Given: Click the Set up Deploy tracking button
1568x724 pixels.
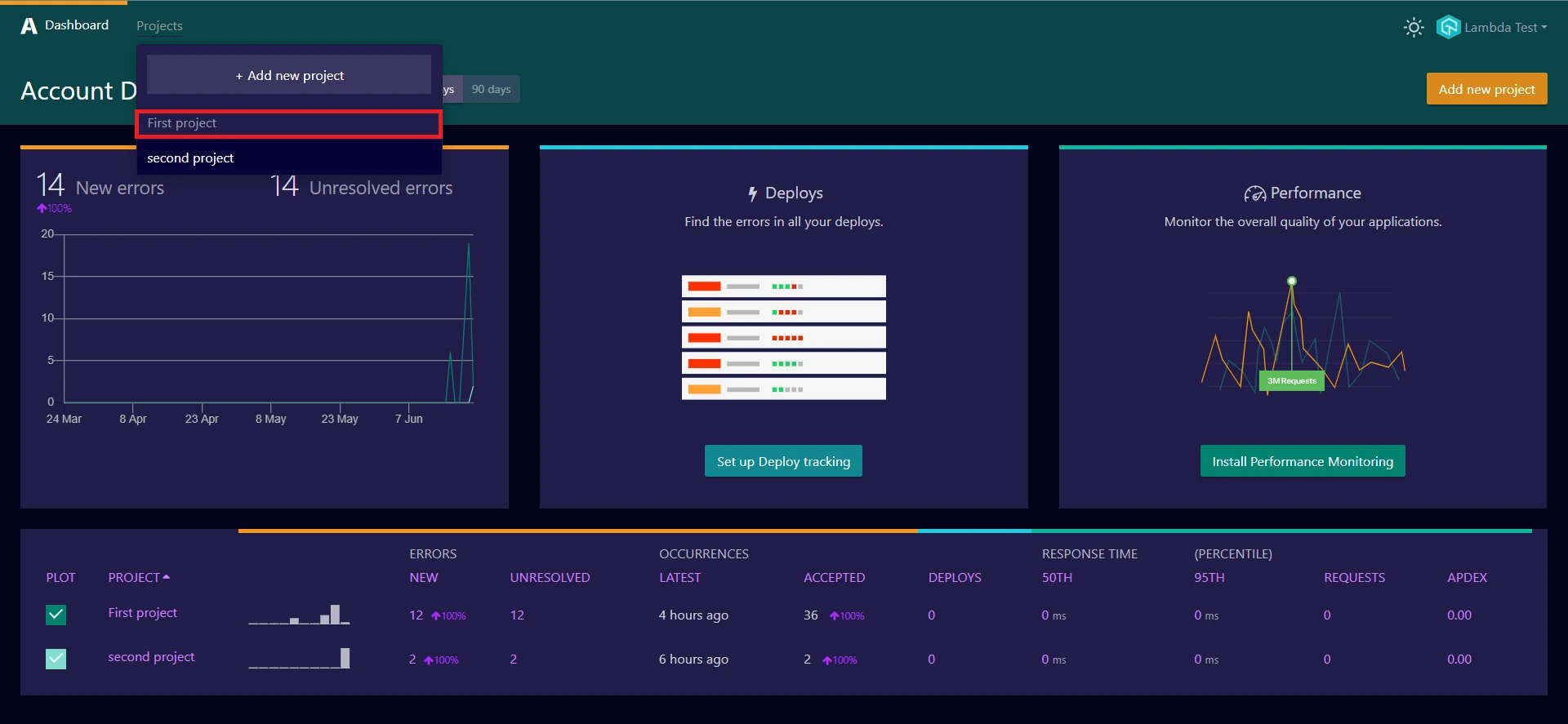Looking at the screenshot, I should pos(783,462).
